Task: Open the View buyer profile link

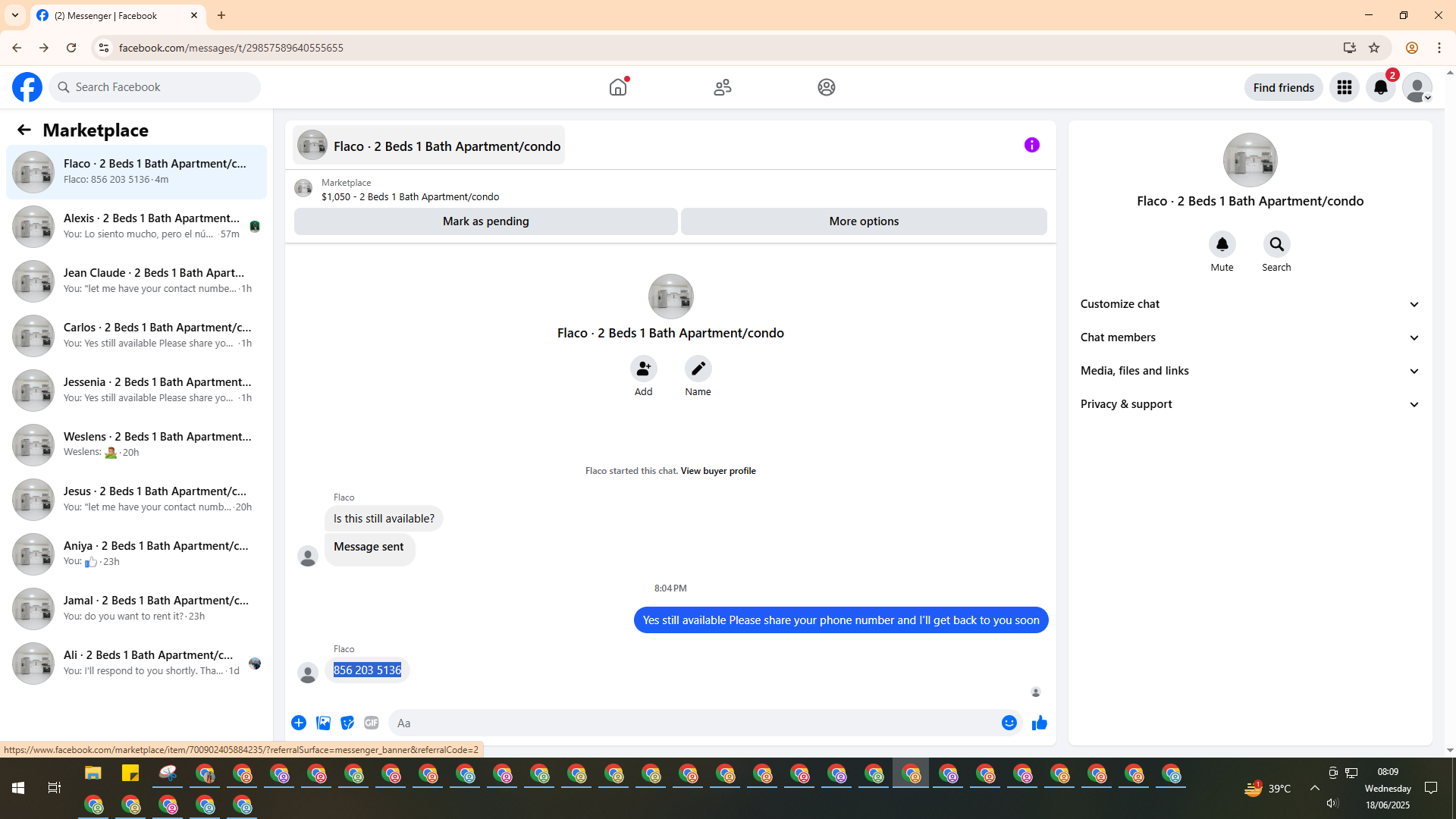Action: click(718, 471)
